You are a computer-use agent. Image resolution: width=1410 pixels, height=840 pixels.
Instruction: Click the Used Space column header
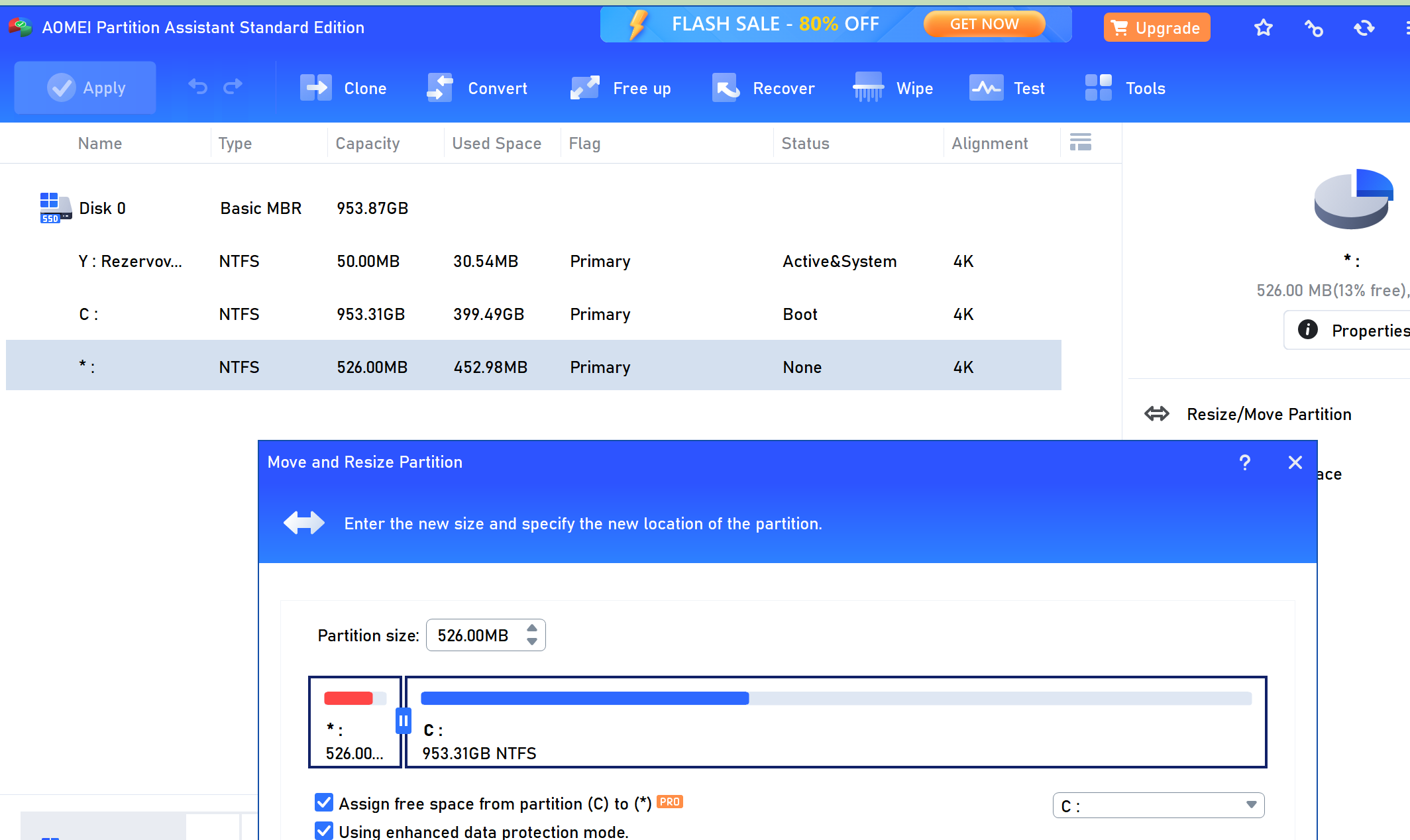click(x=497, y=143)
